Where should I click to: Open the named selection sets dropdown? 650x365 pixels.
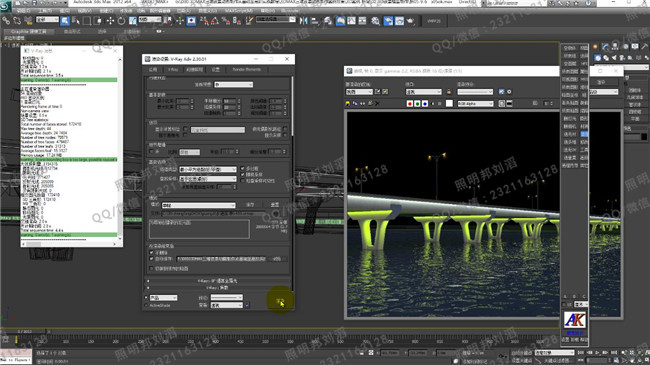(276, 19)
